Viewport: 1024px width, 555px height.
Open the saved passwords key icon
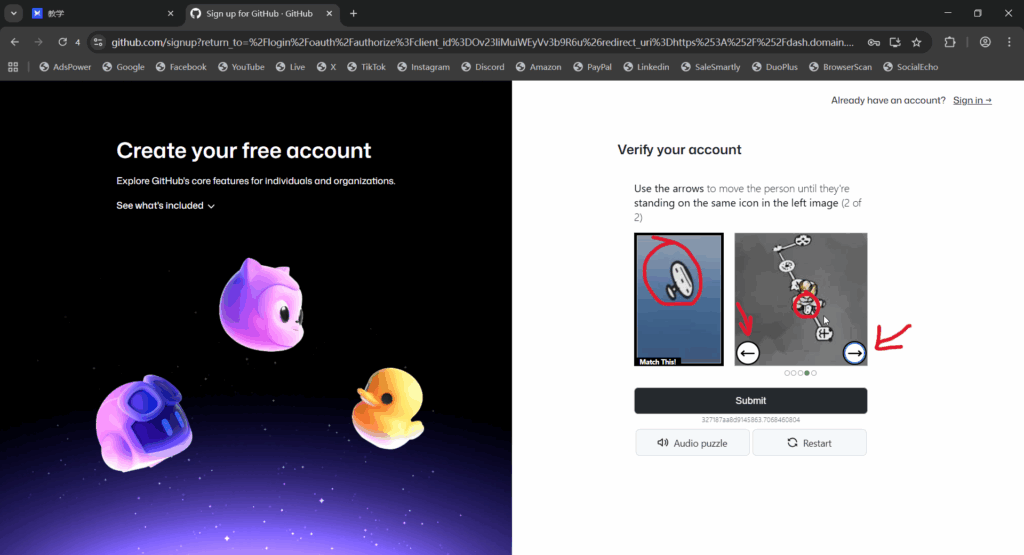pos(873,43)
